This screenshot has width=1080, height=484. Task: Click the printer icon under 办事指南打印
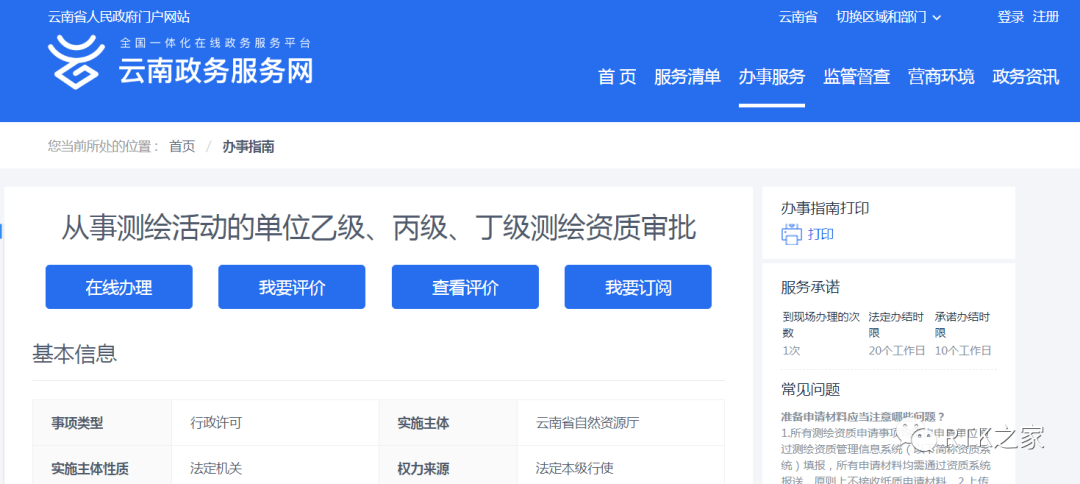click(x=791, y=234)
